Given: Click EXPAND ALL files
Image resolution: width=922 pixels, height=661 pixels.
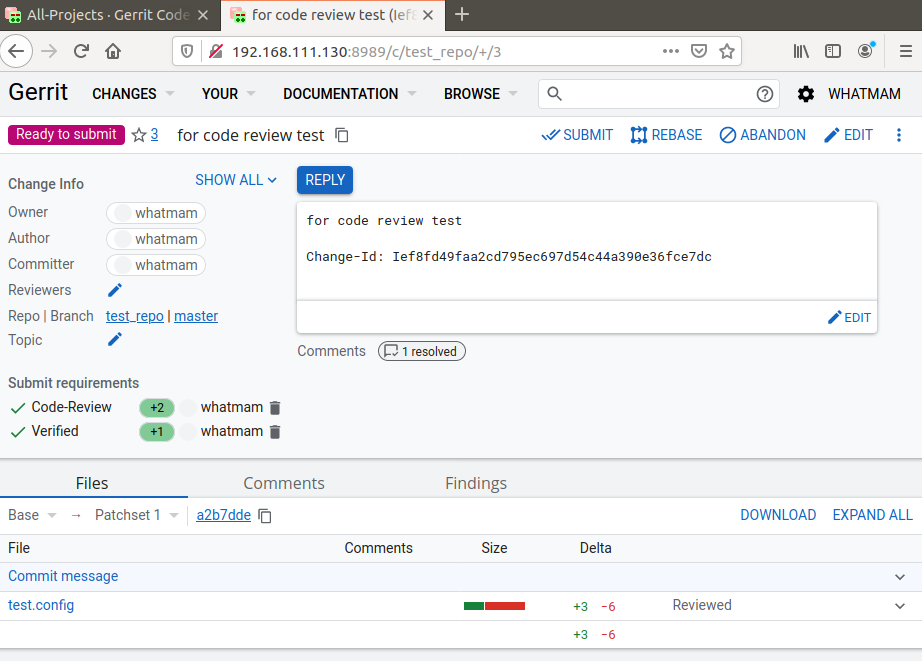Looking at the screenshot, I should pyautogui.click(x=873, y=515).
